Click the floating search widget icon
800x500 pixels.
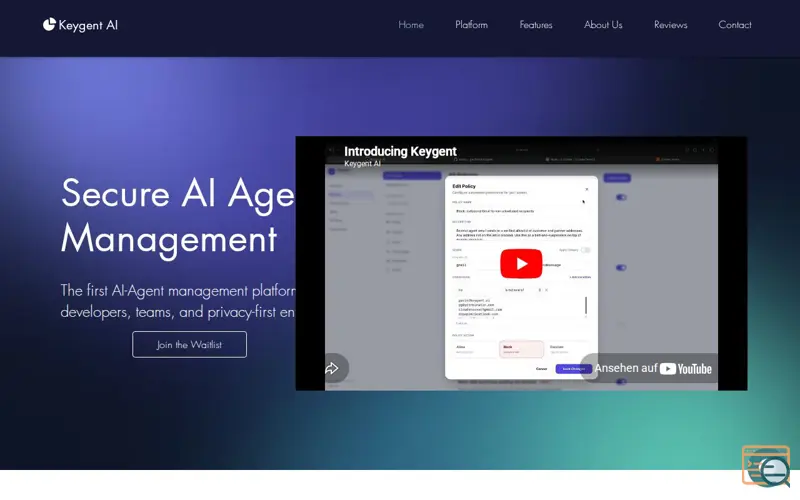[766, 466]
